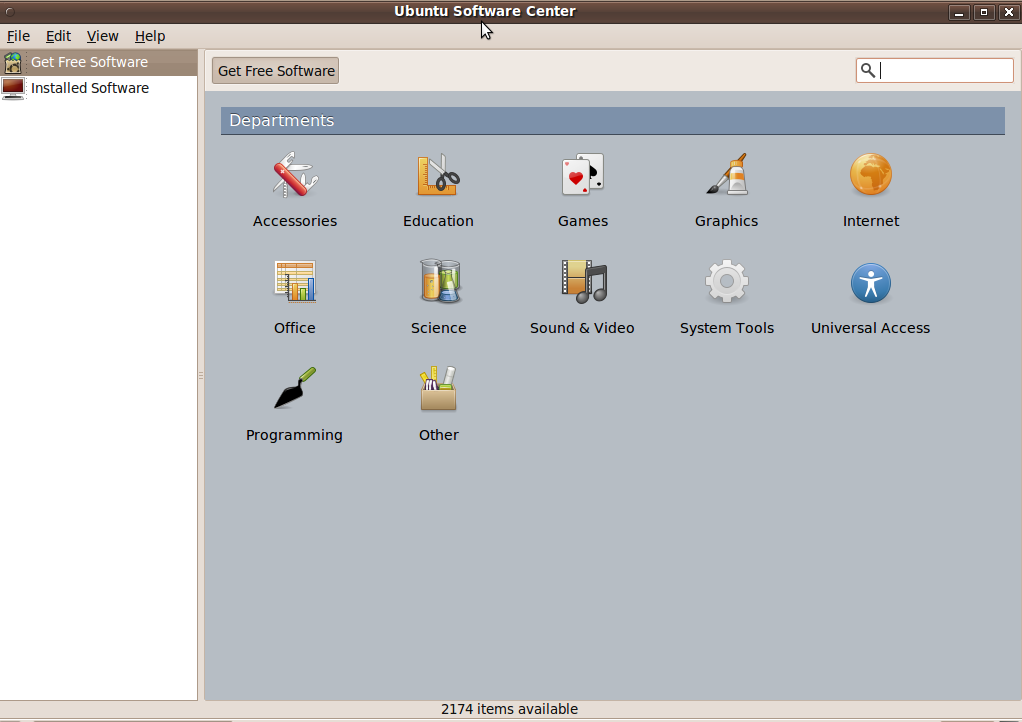The height and width of the screenshot is (722, 1022).
Task: Open the Other department icon
Action: [438, 389]
